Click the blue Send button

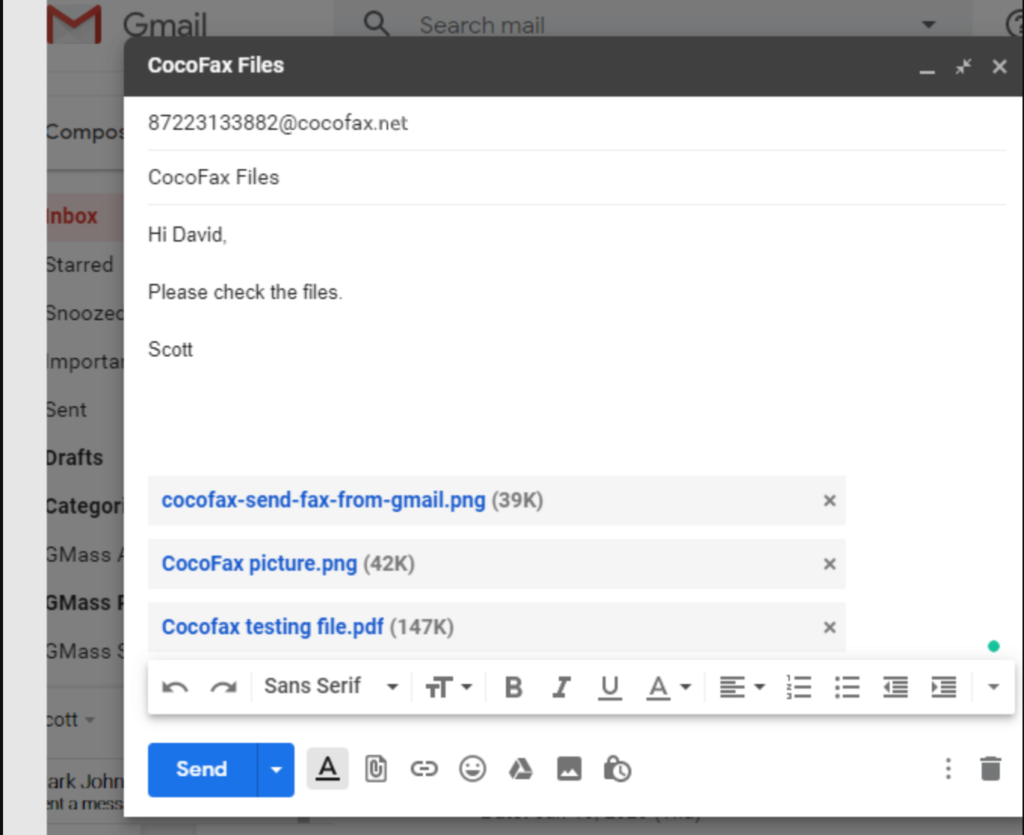pos(202,769)
